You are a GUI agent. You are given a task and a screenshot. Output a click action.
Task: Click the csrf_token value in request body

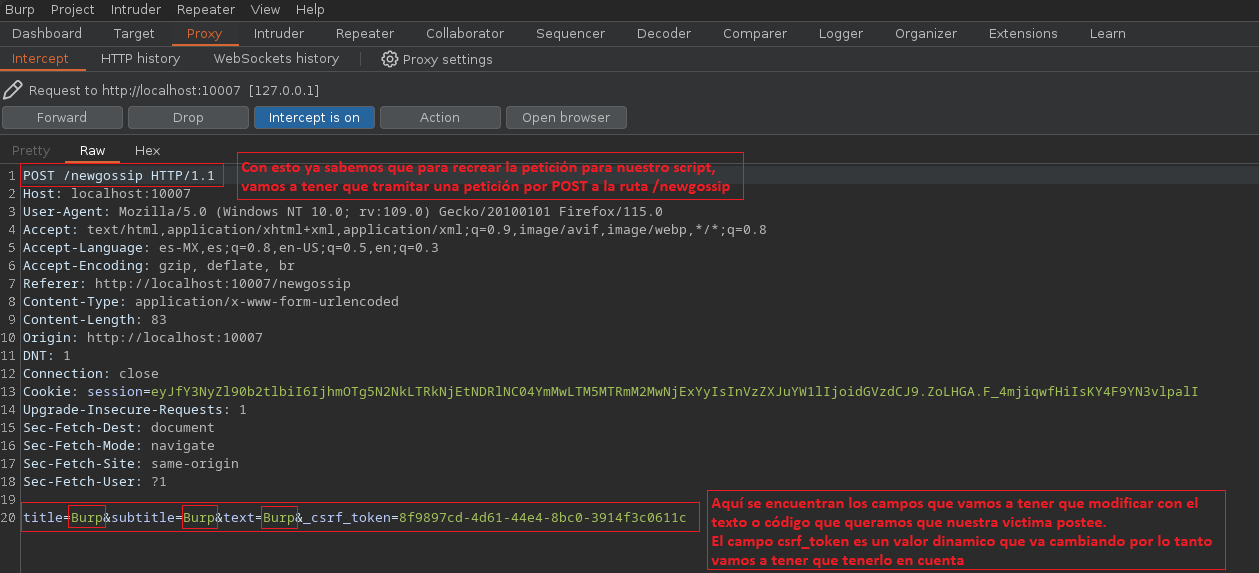542,517
